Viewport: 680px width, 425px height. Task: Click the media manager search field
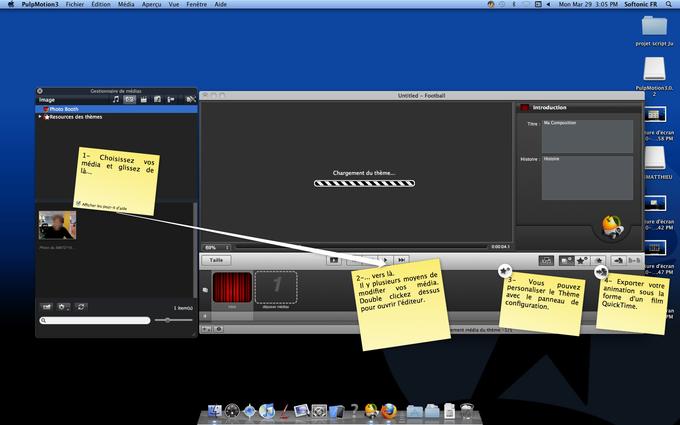click(x=95, y=320)
